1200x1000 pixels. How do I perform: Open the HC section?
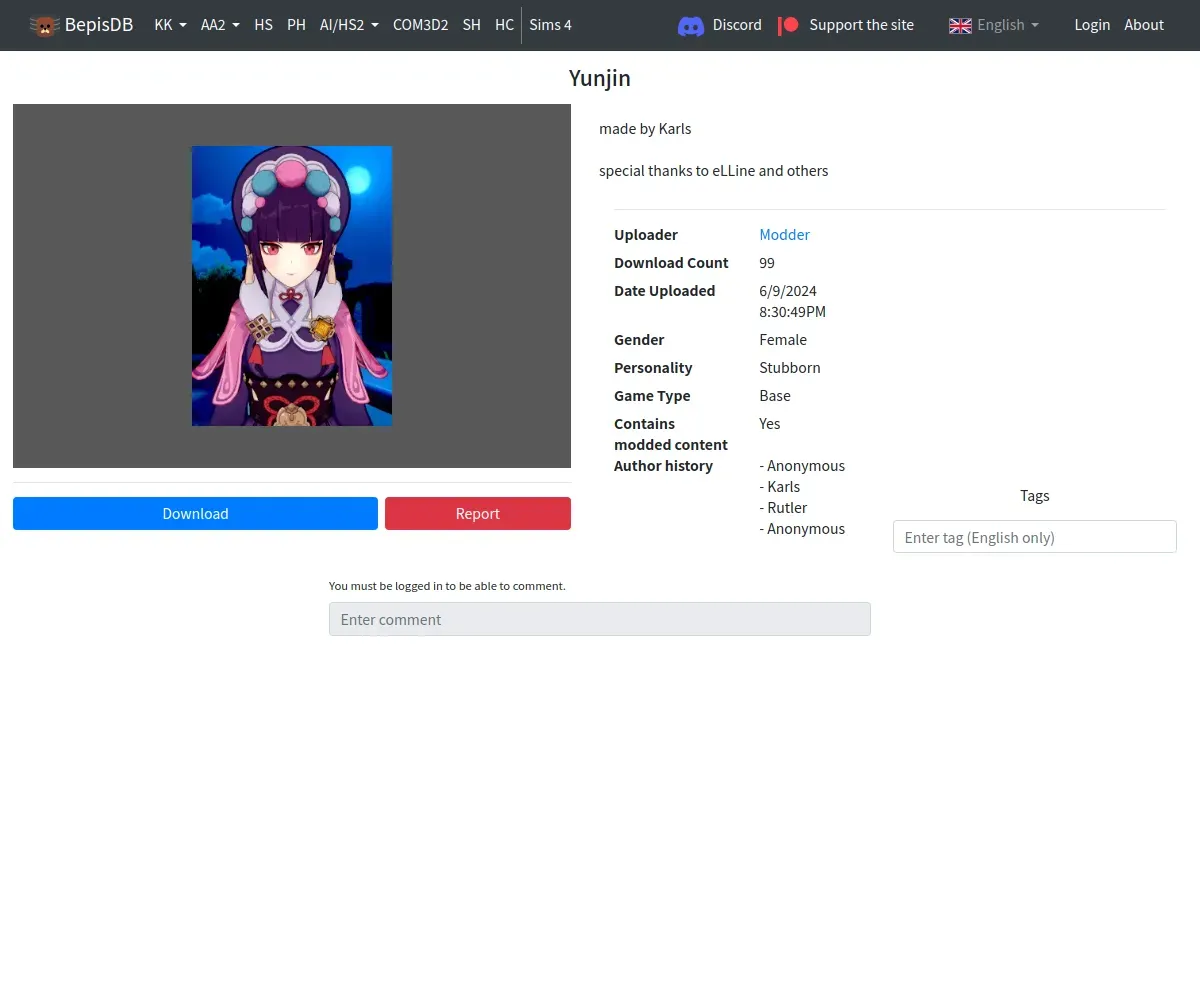point(504,25)
